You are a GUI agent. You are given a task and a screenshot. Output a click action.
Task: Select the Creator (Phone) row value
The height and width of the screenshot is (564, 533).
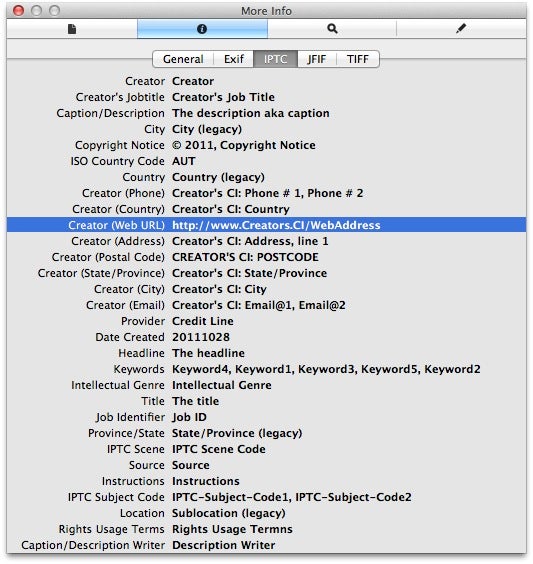(267, 193)
